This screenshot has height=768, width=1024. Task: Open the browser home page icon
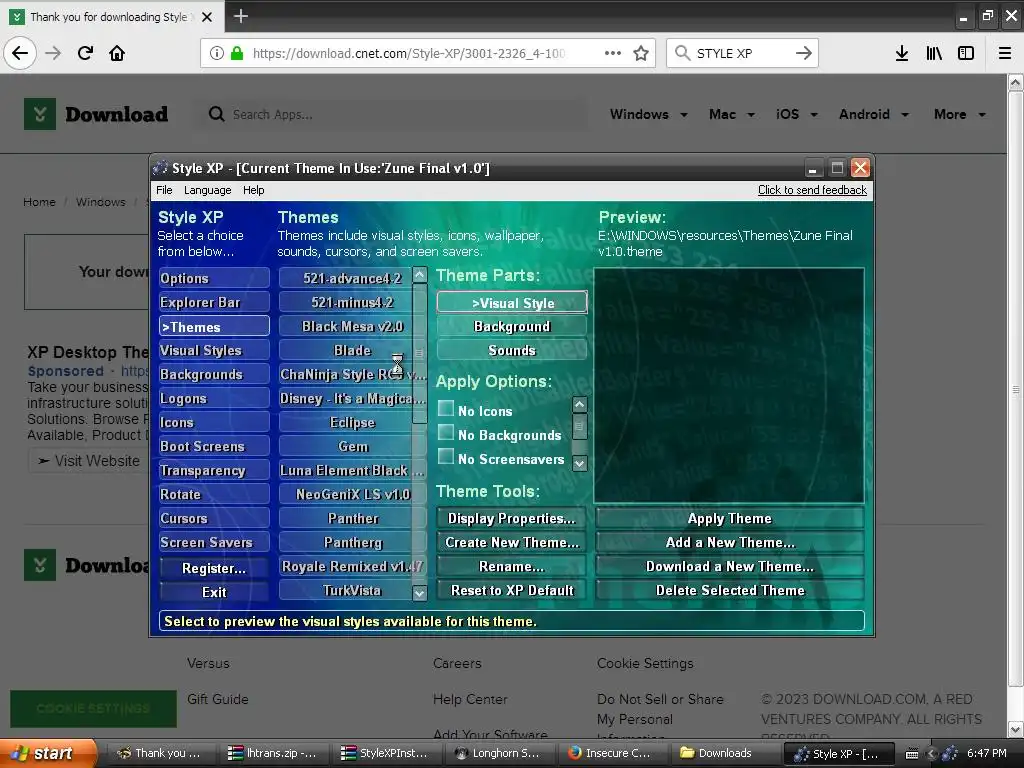click(x=117, y=53)
